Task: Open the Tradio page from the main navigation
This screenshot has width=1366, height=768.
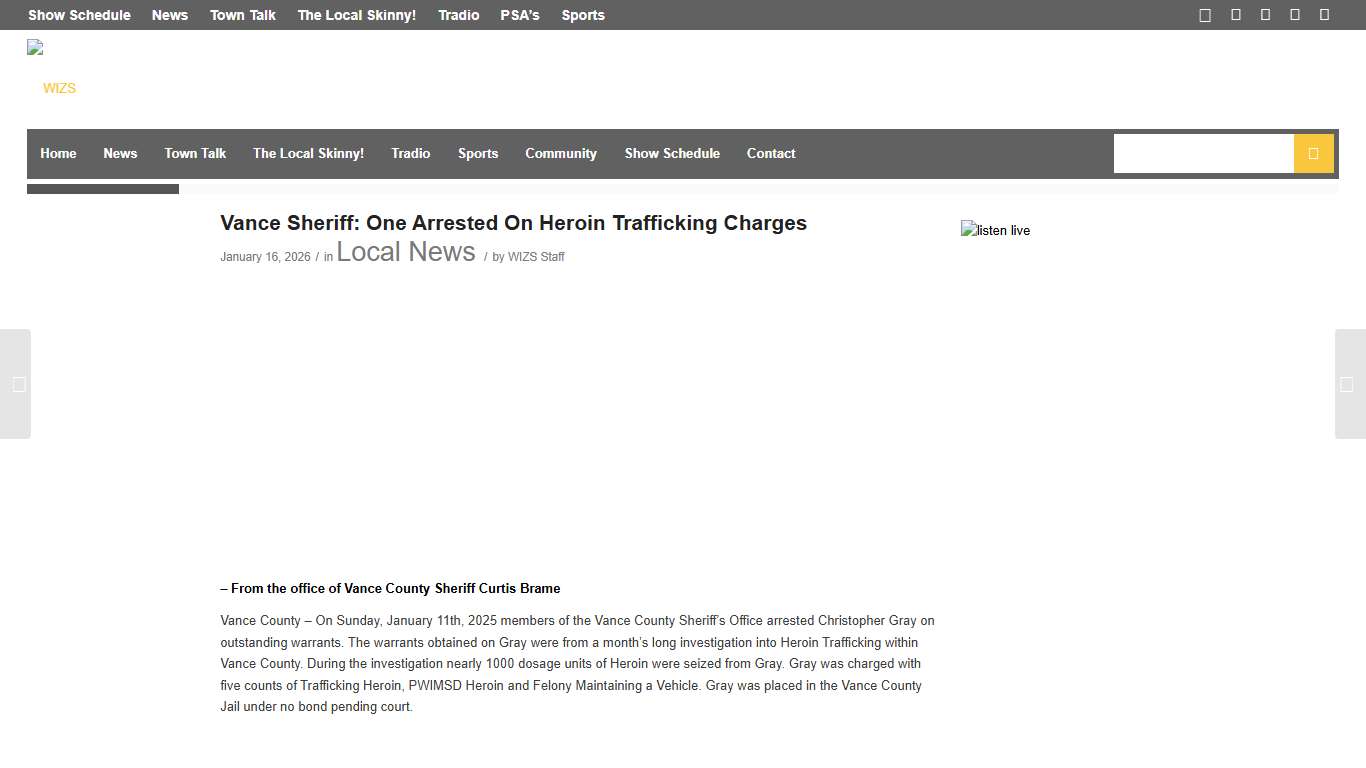Action: pyautogui.click(x=410, y=153)
